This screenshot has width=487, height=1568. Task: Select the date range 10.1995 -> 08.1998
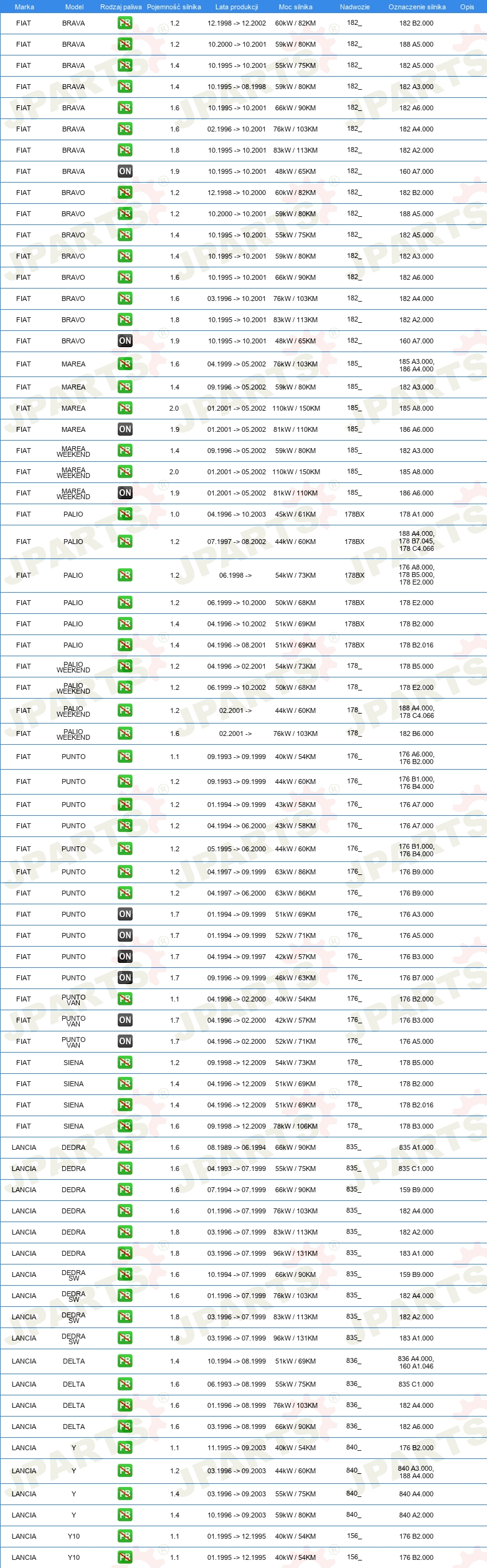point(237,87)
